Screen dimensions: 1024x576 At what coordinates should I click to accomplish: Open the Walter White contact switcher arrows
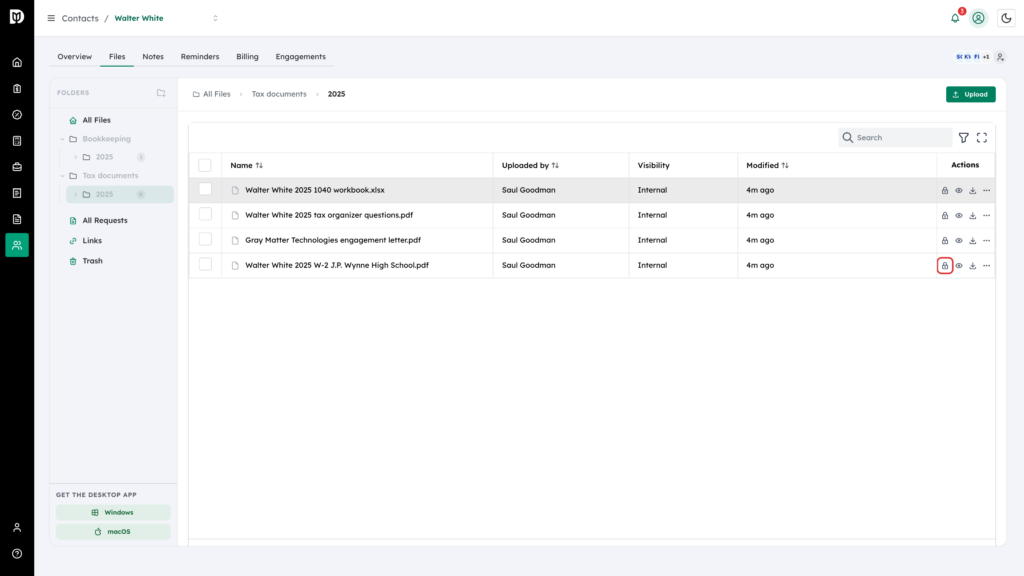click(216, 18)
